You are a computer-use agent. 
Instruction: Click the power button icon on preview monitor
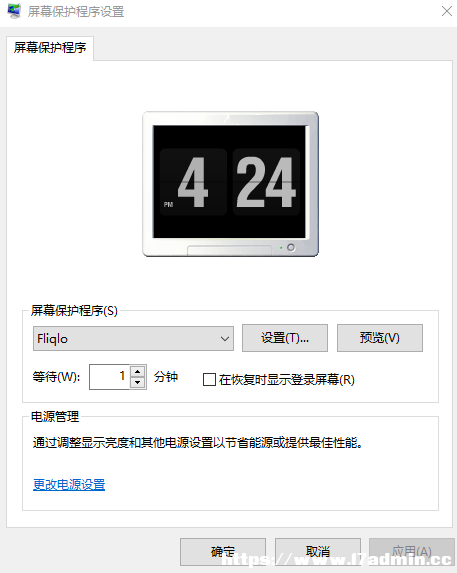pyautogui.click(x=291, y=247)
